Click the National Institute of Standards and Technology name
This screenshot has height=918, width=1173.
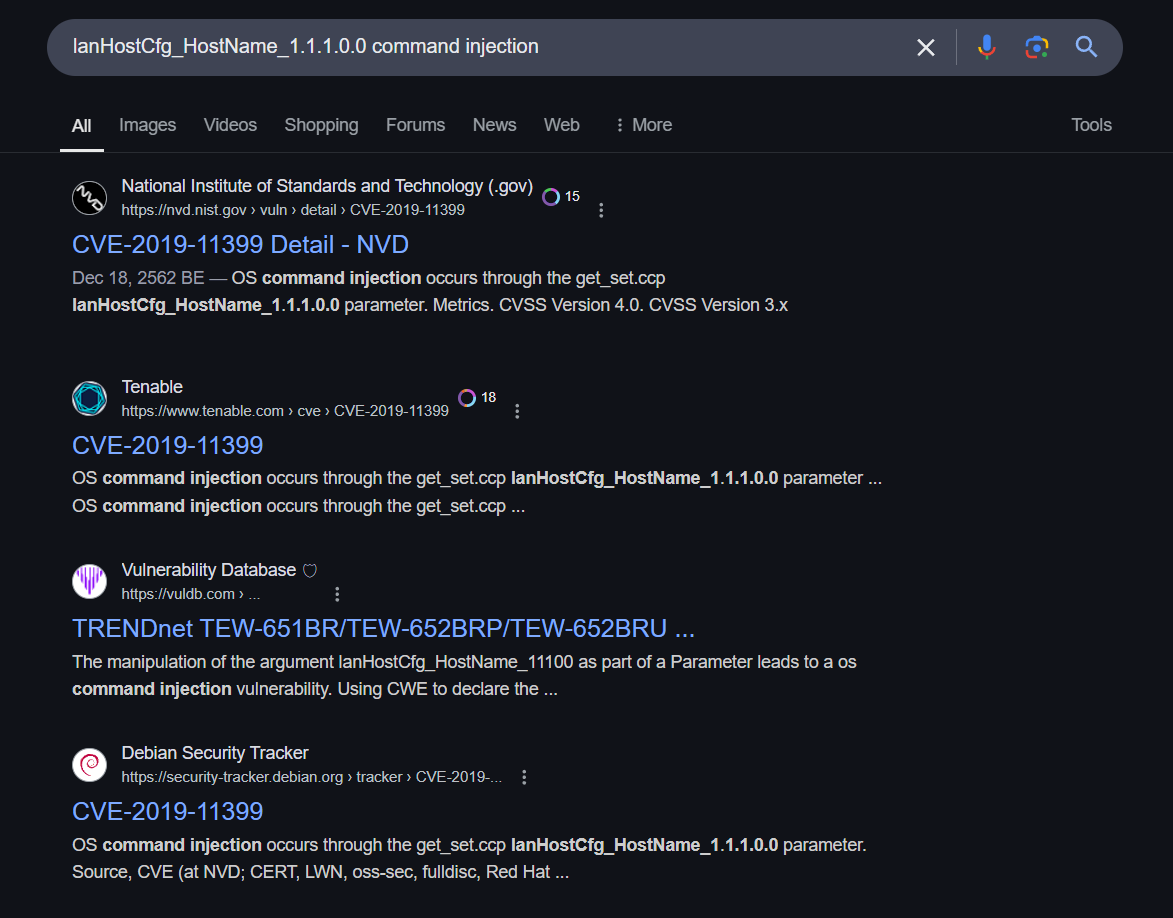click(x=327, y=186)
